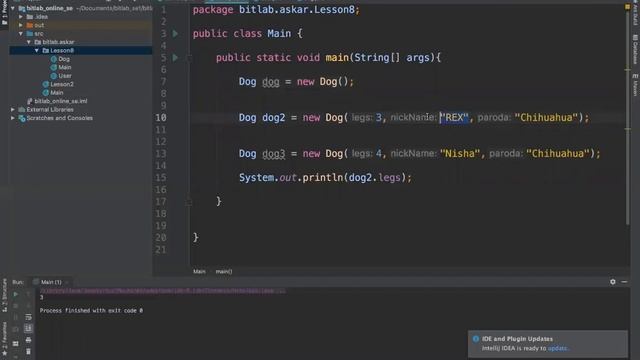Rerun Main using green play icon in Run panel
The image size is (640, 360).
click(16, 294)
